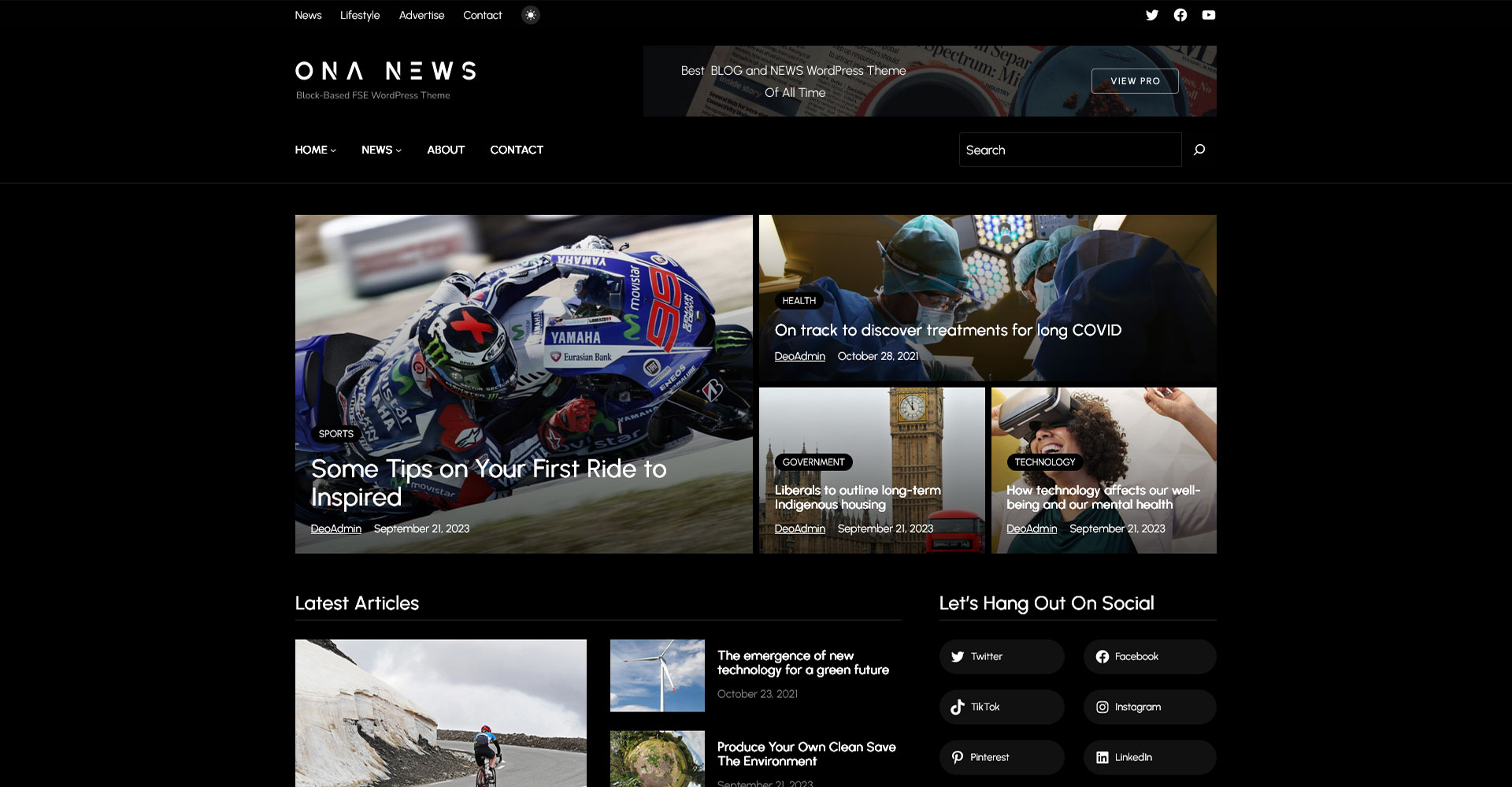Open the TECHNOLOGY category tag

point(1044,462)
